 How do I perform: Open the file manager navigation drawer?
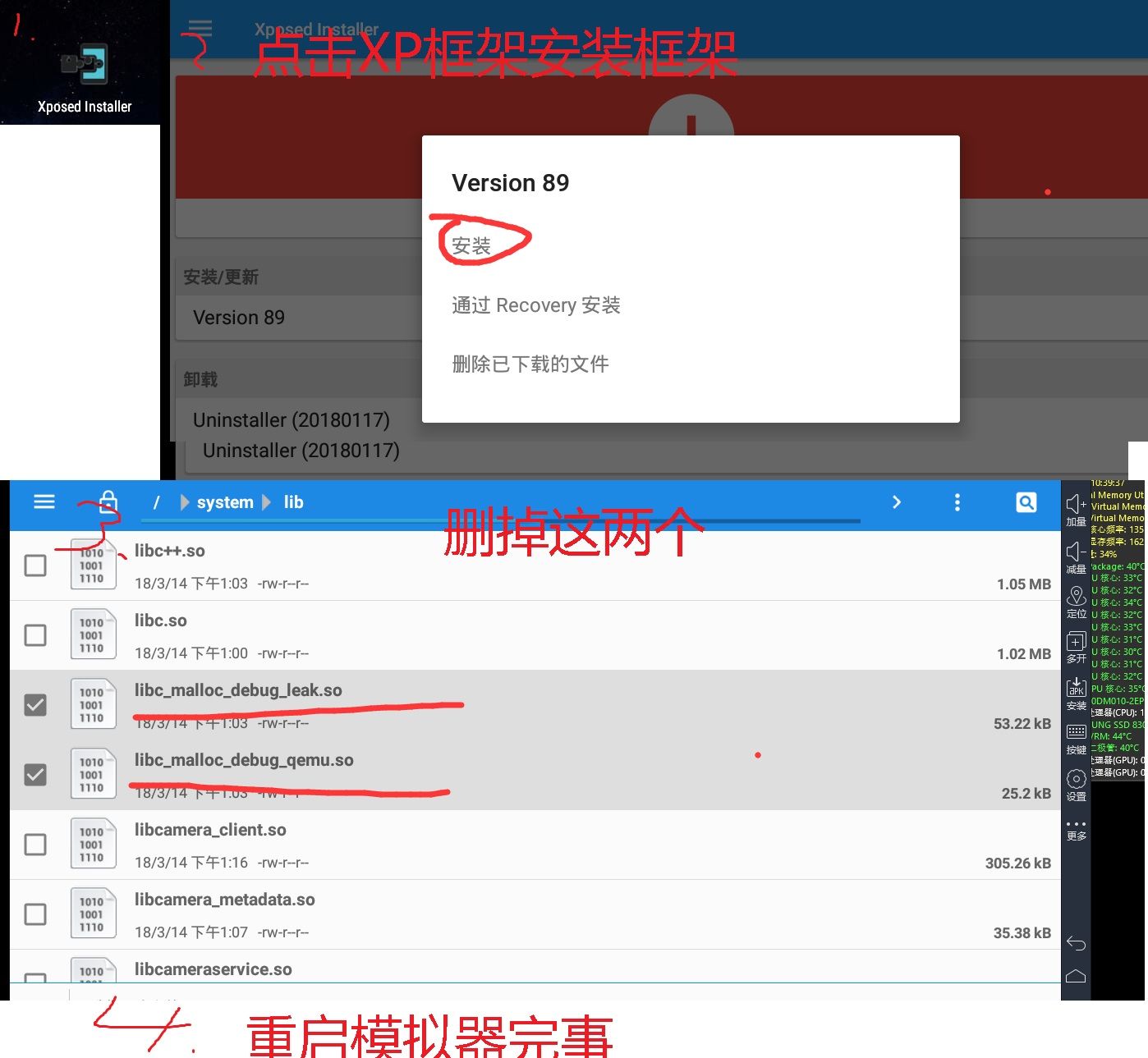pyautogui.click(x=44, y=502)
